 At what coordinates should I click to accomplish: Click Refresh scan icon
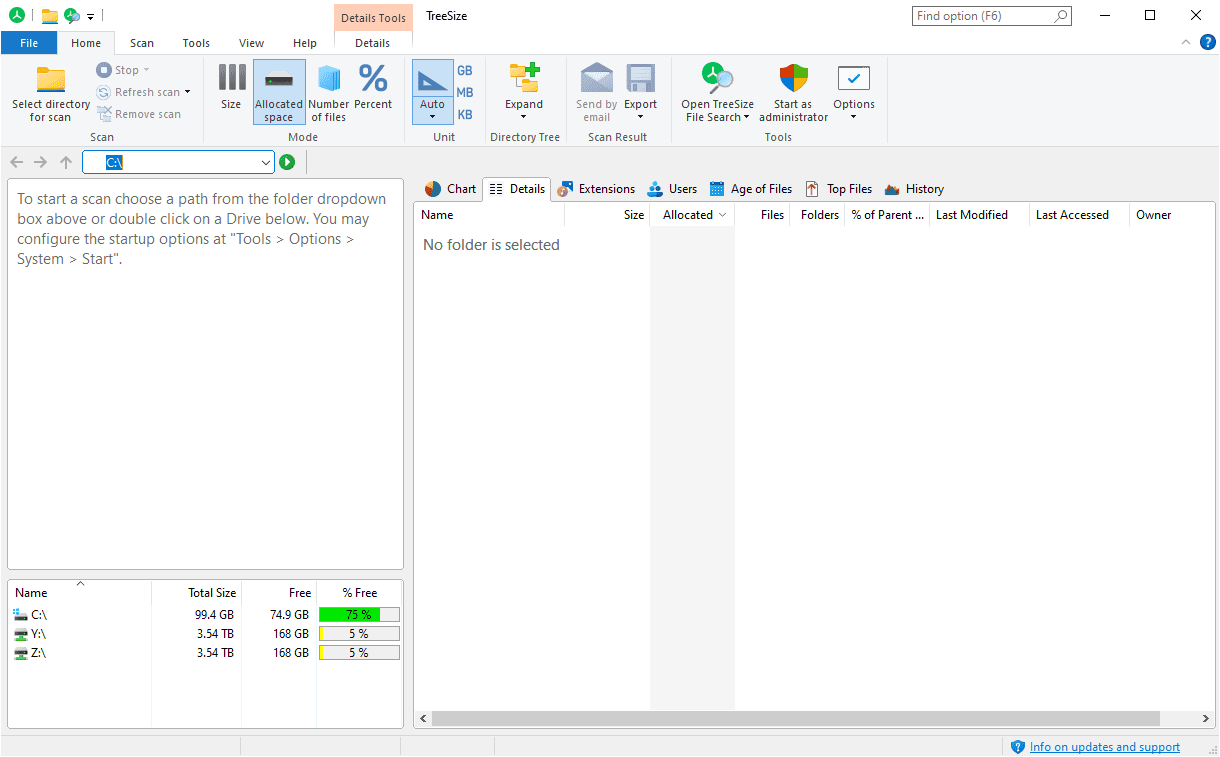(103, 92)
